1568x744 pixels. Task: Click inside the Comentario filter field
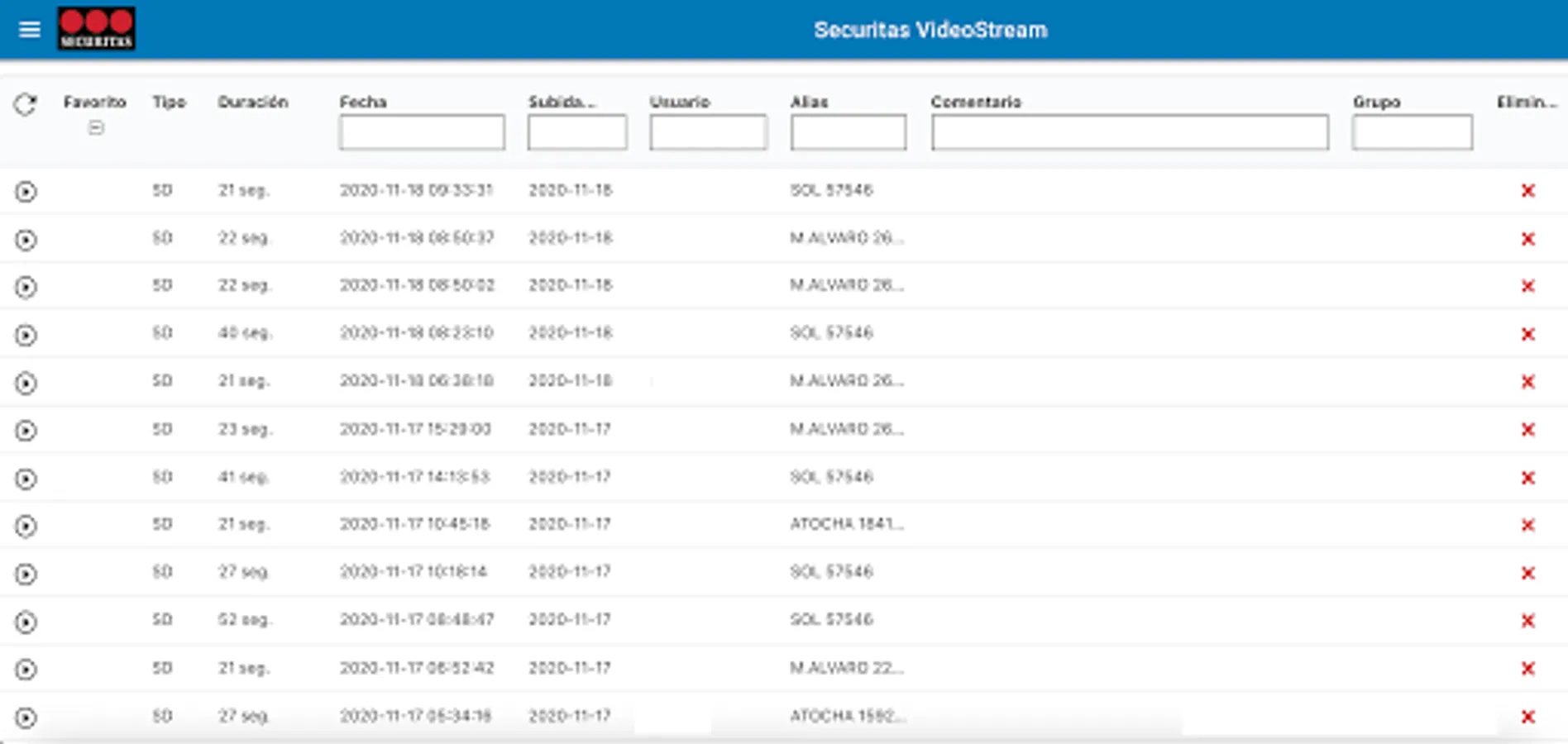coord(1130,131)
